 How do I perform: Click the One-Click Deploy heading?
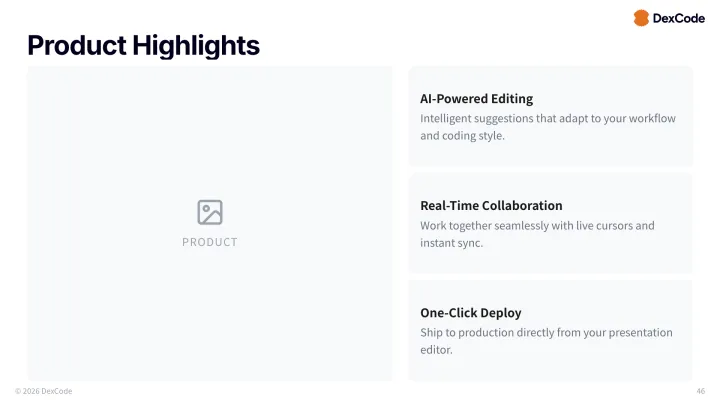point(470,313)
